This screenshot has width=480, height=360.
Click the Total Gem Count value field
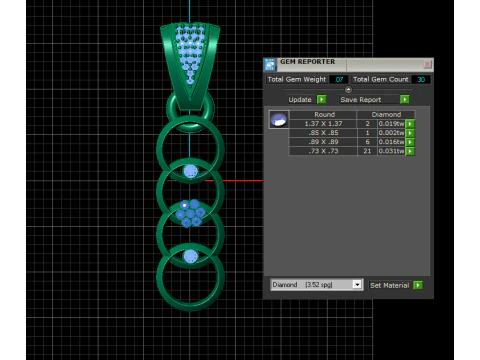421,79
